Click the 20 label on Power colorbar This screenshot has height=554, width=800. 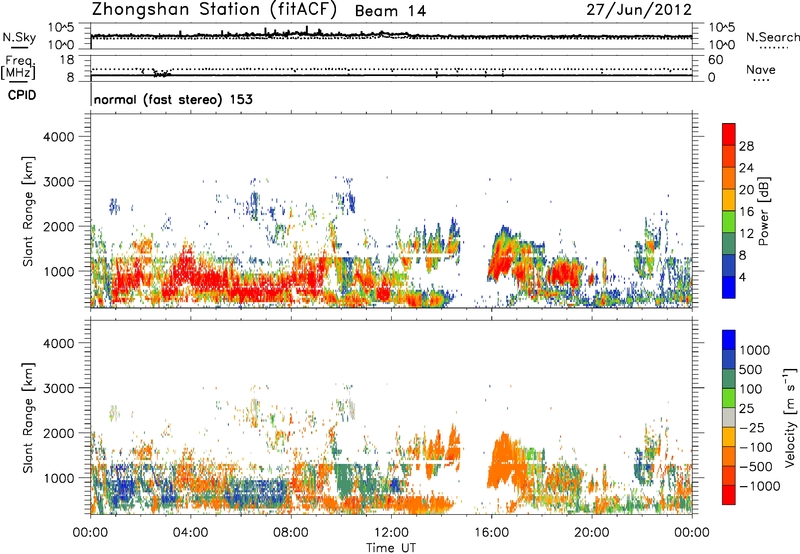746,190
